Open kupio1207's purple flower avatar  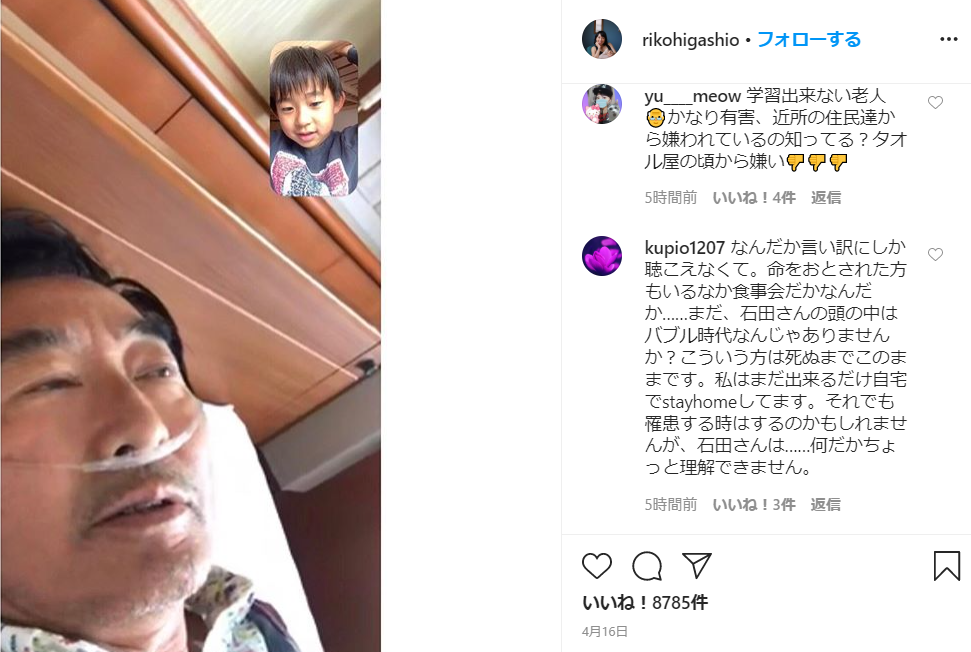[602, 256]
